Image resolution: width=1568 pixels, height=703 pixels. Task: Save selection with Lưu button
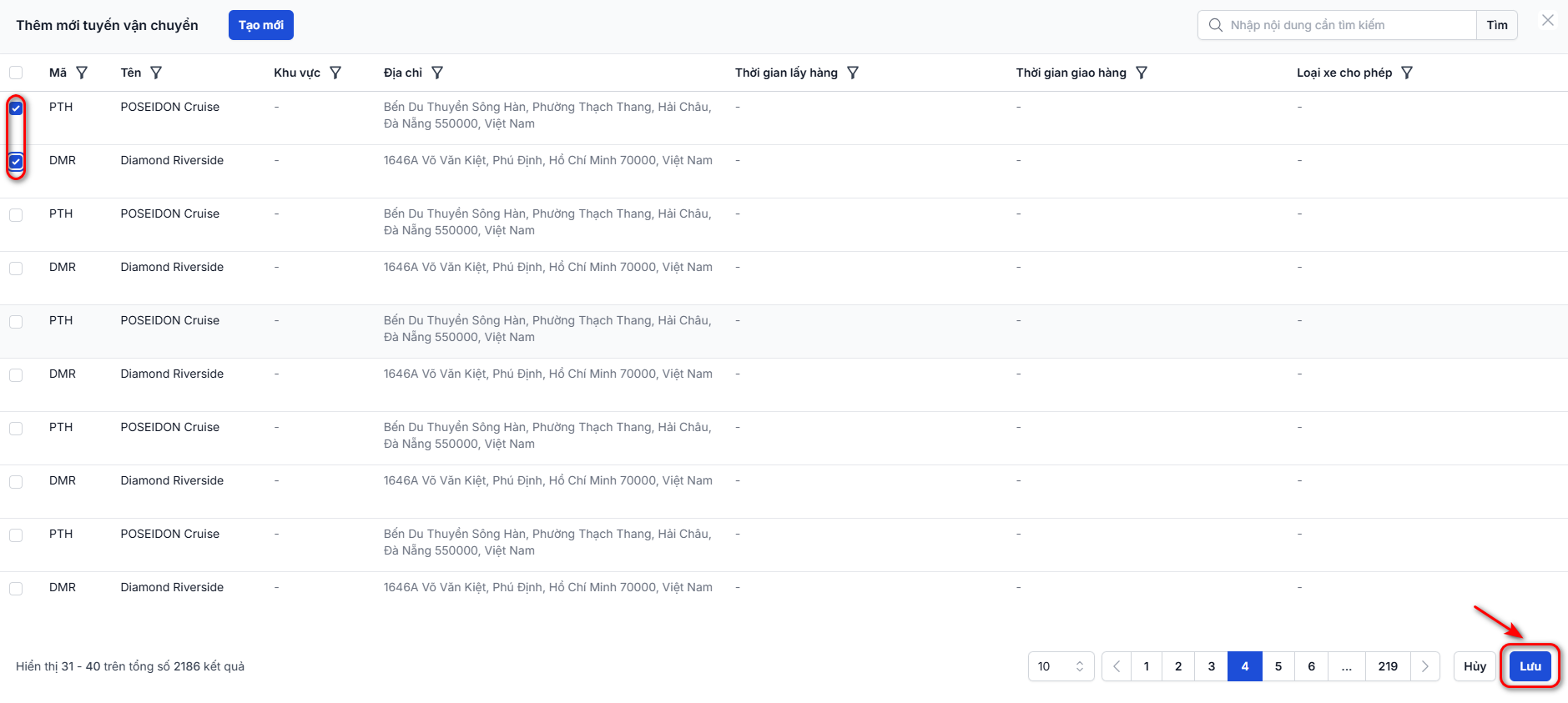point(1530,666)
